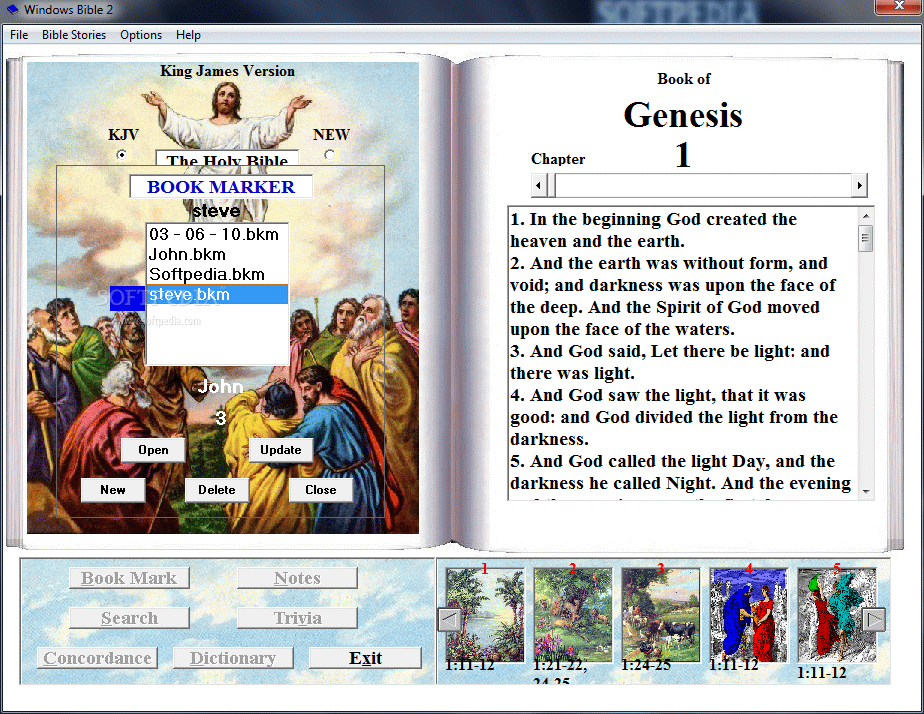
Task: Select the KJV radio button
Action: 121,155
